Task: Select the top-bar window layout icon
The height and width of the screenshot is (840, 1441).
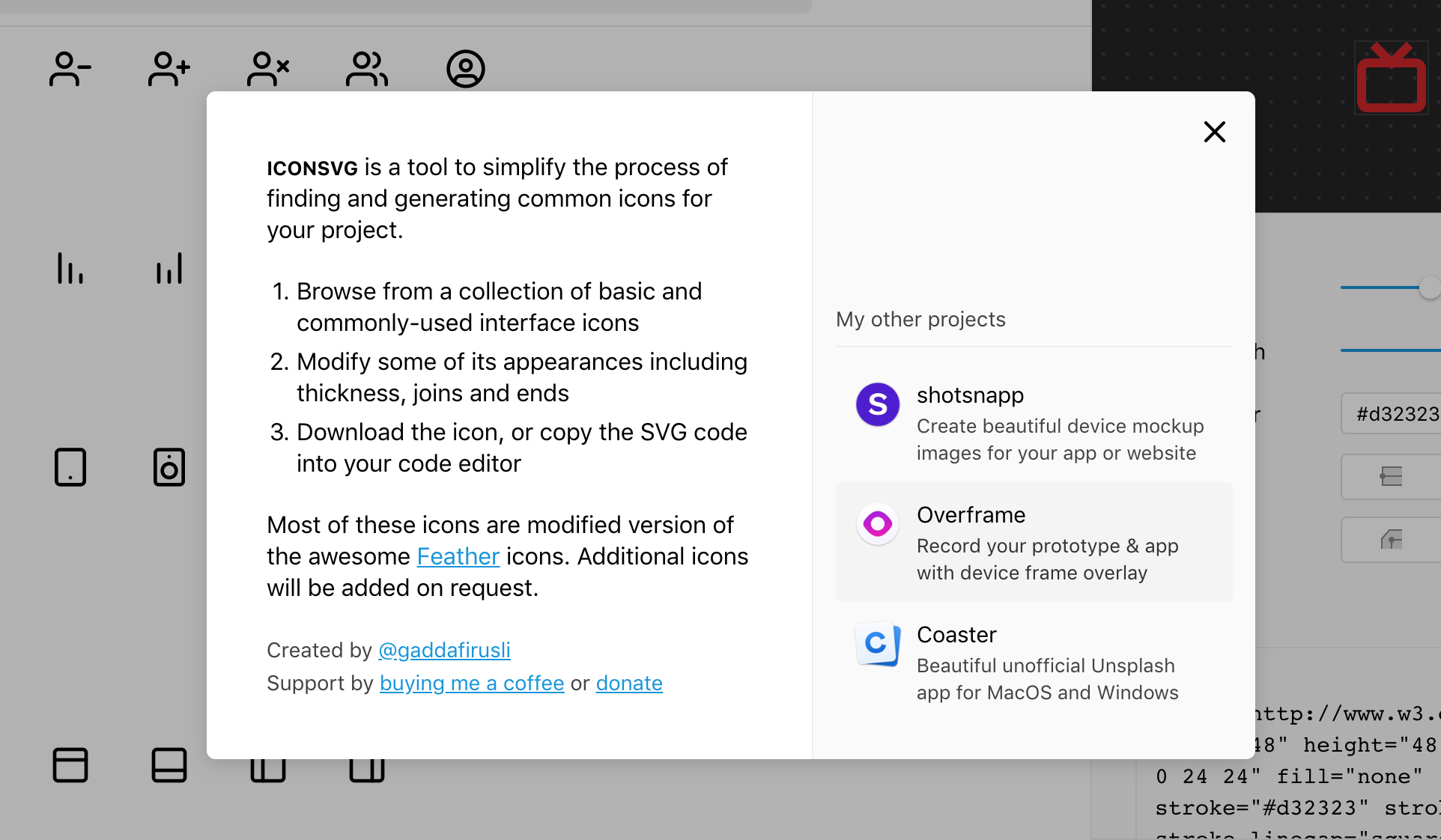Action: (70, 765)
